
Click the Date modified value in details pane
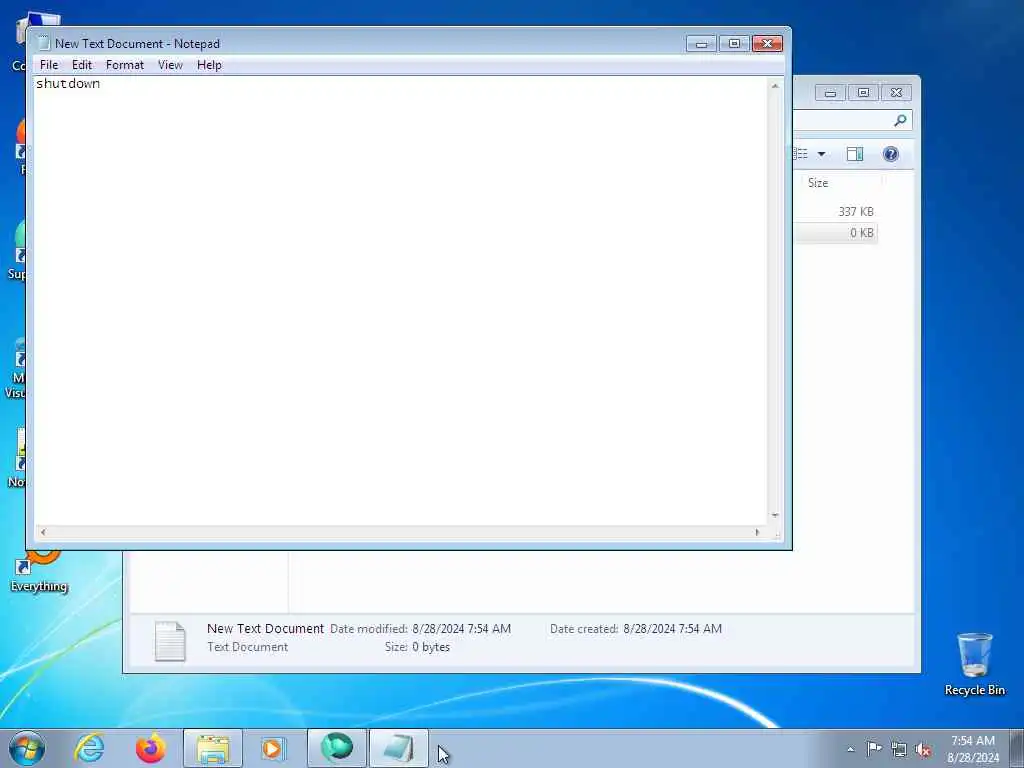tap(462, 629)
